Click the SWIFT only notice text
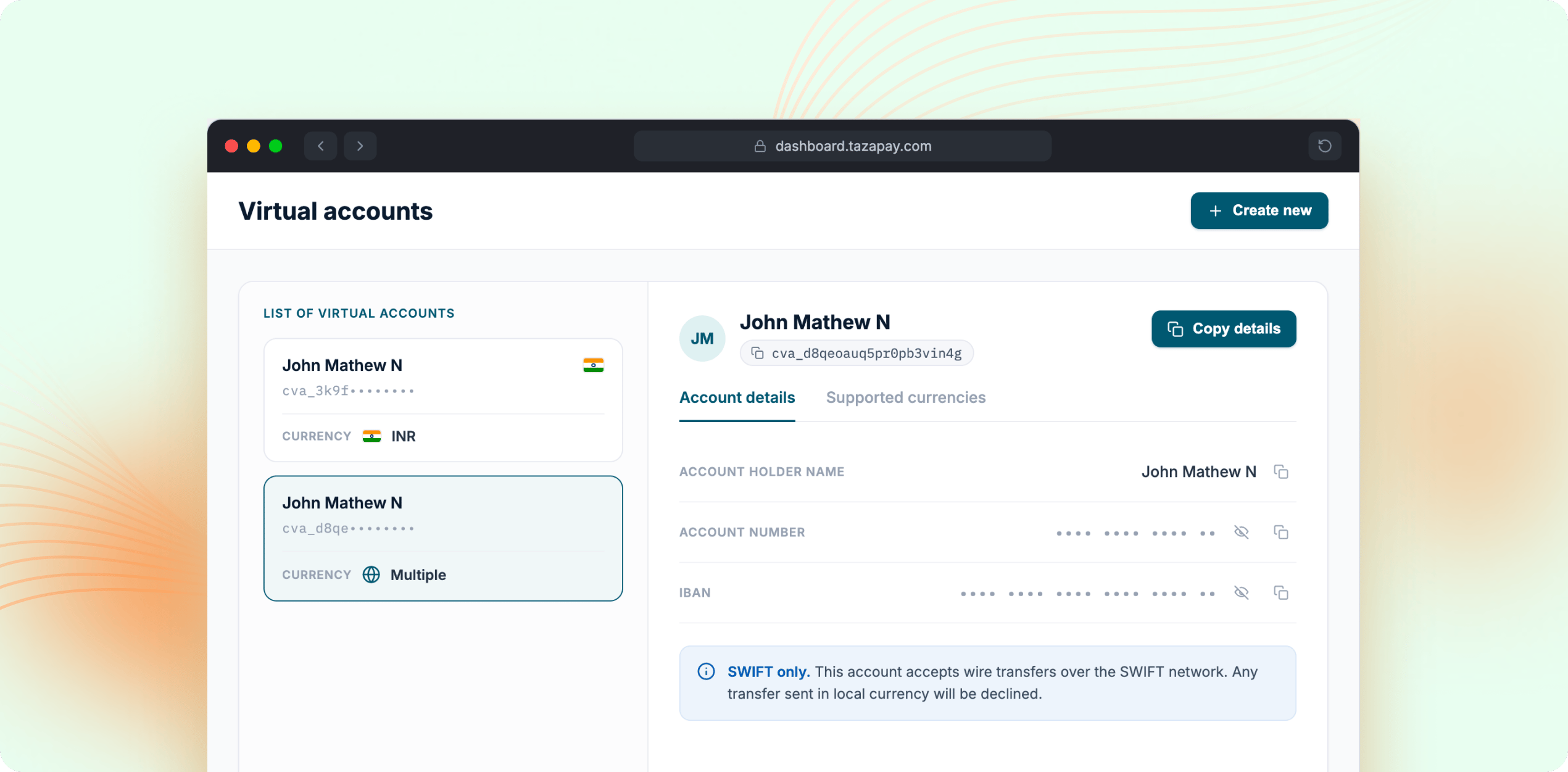The height and width of the screenshot is (772, 1568). pyautogui.click(x=992, y=683)
